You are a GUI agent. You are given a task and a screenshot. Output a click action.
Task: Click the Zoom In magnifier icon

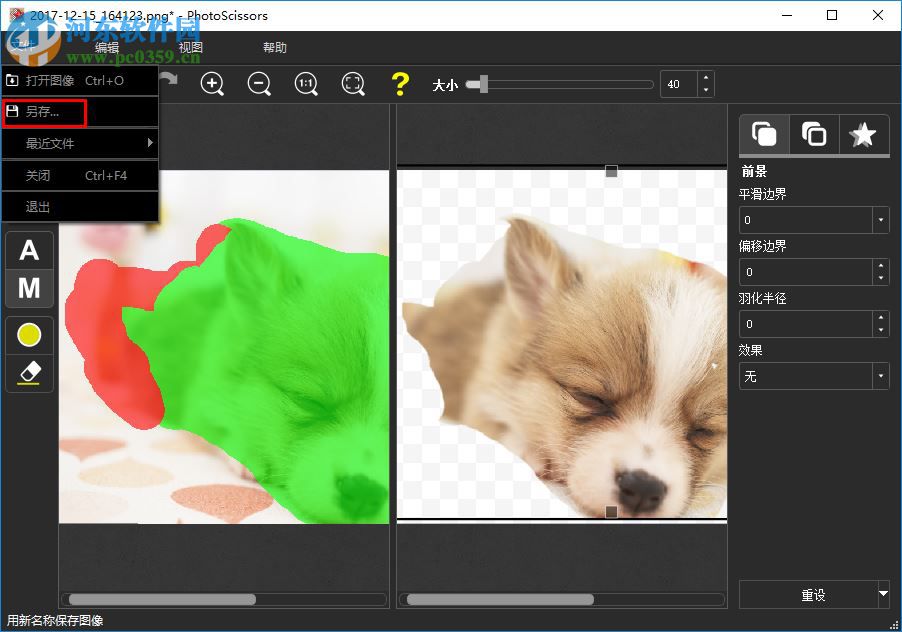(212, 84)
